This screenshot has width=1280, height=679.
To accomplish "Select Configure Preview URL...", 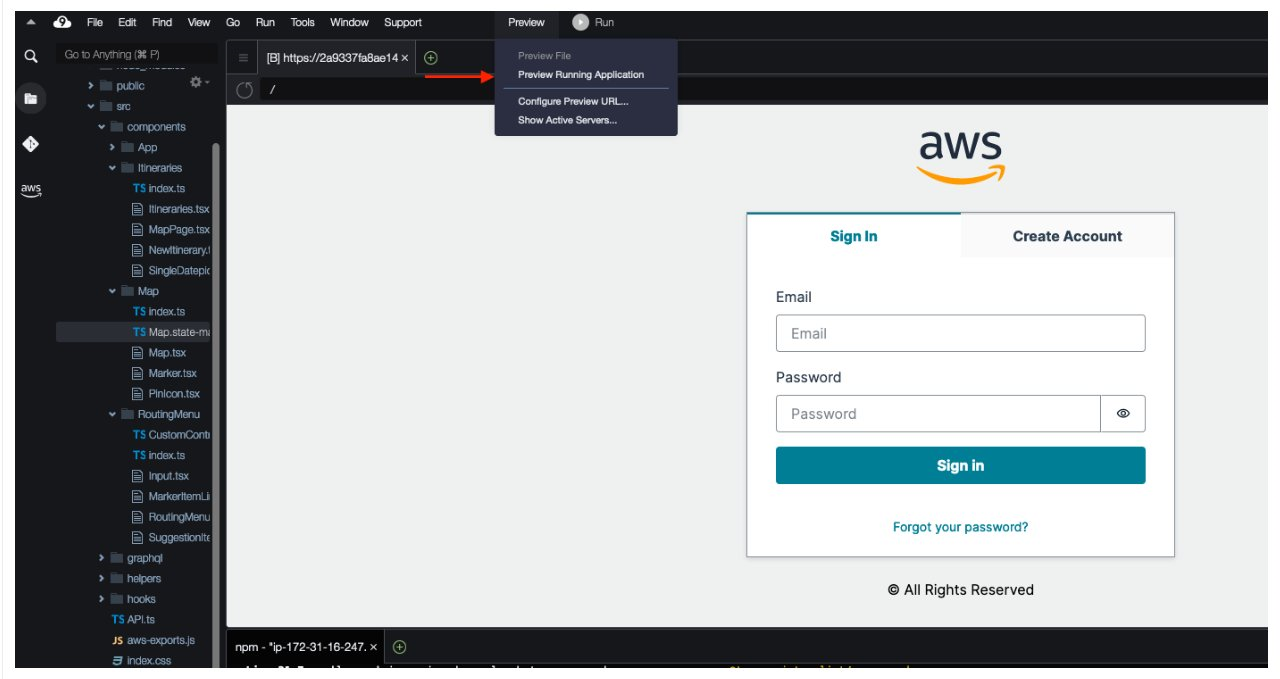I will pos(573,101).
